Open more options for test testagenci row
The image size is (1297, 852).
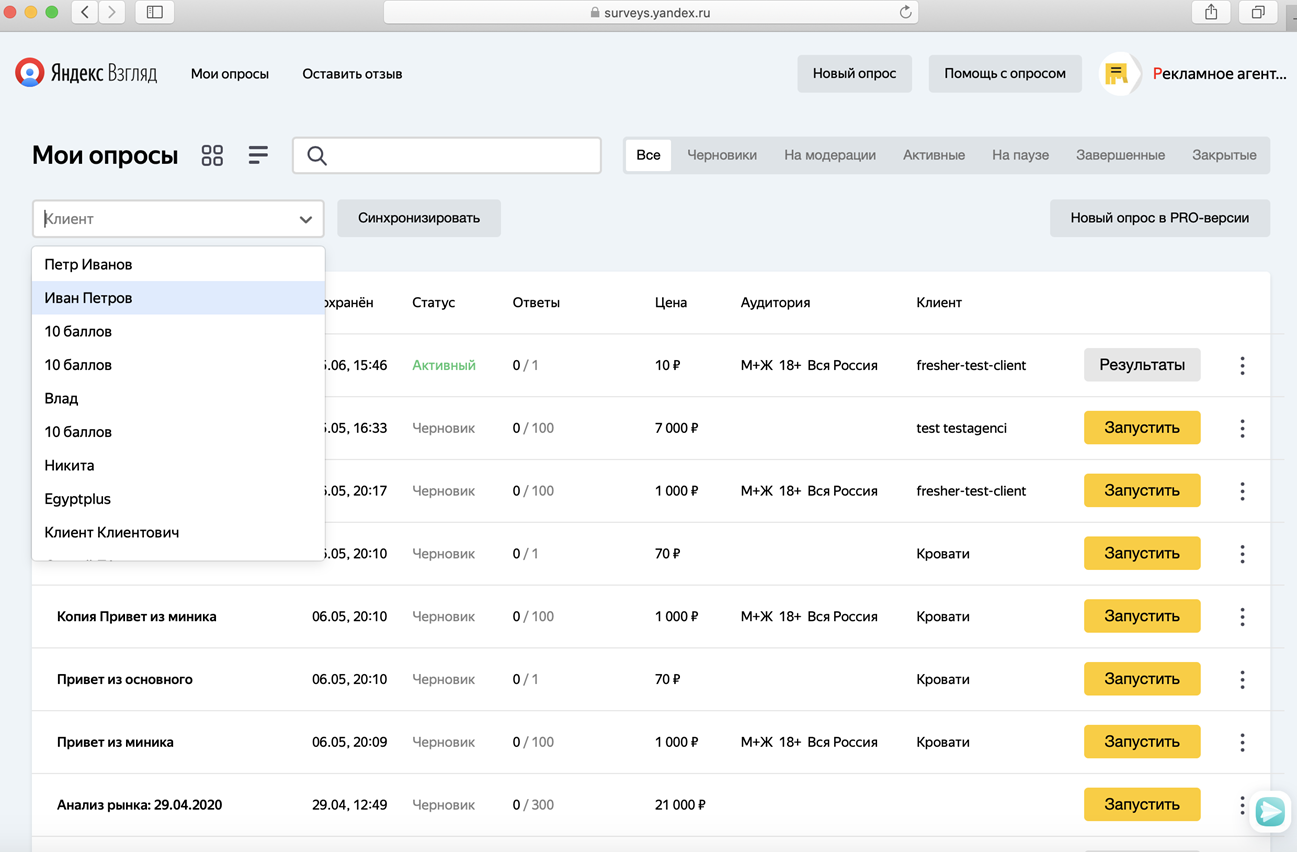[1242, 428]
